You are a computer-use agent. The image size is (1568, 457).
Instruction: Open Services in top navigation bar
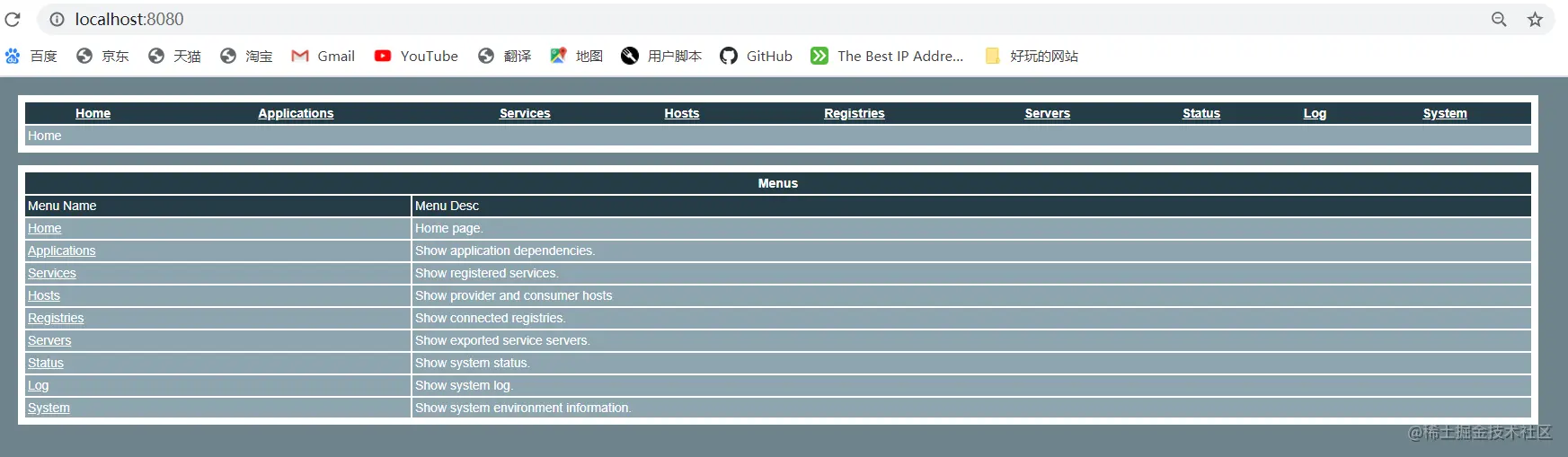click(525, 113)
